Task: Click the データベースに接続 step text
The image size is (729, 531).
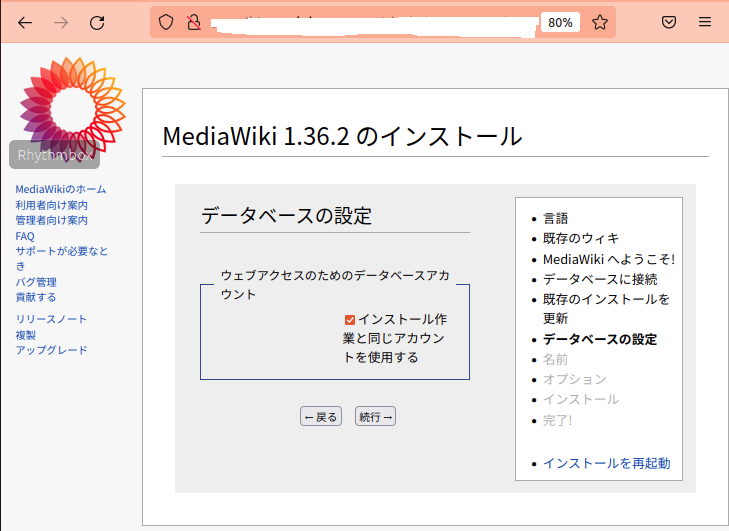Action: coord(600,279)
